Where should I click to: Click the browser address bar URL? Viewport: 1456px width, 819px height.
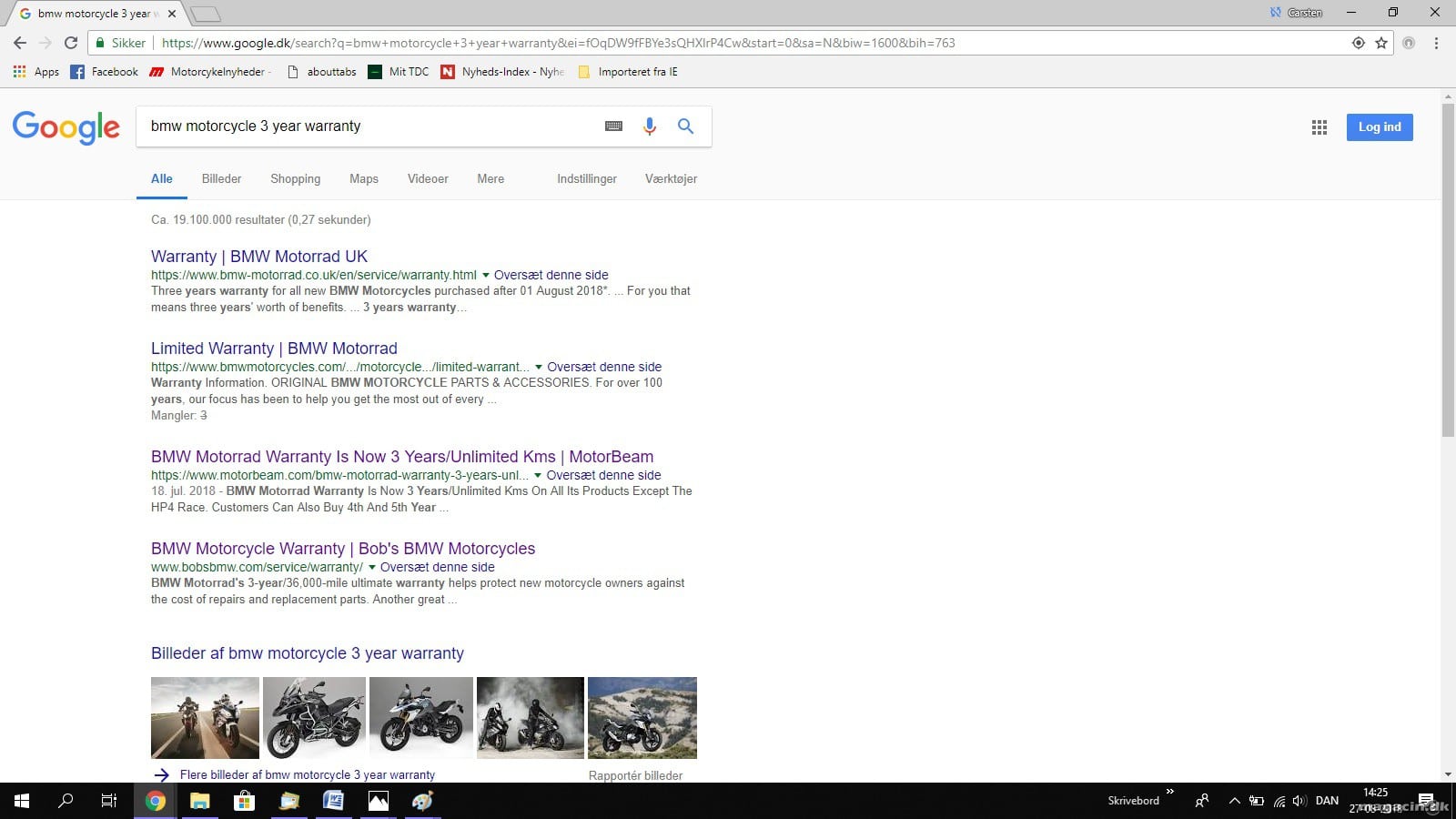point(559,43)
